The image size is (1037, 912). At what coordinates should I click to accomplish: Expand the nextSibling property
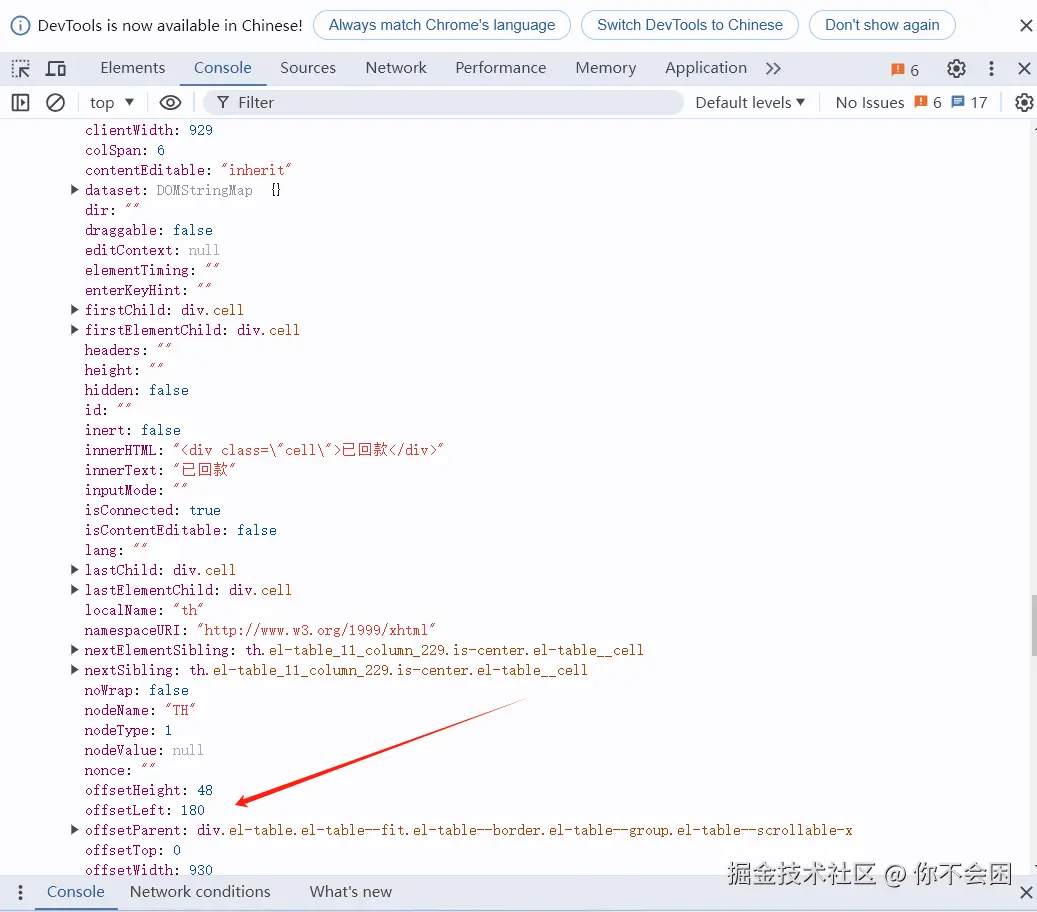(x=75, y=669)
